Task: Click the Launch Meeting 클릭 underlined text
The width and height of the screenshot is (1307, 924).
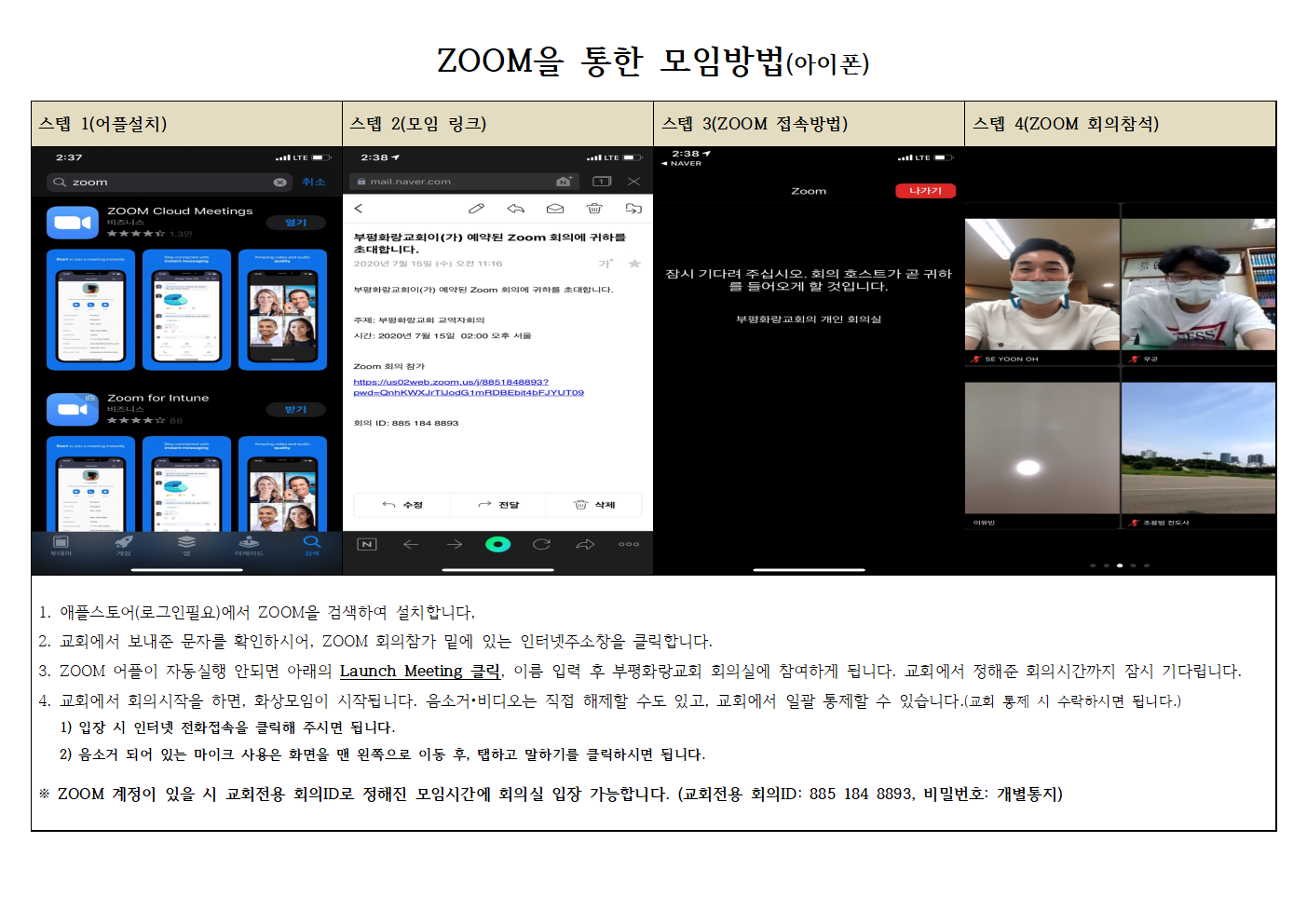Action: (420, 672)
